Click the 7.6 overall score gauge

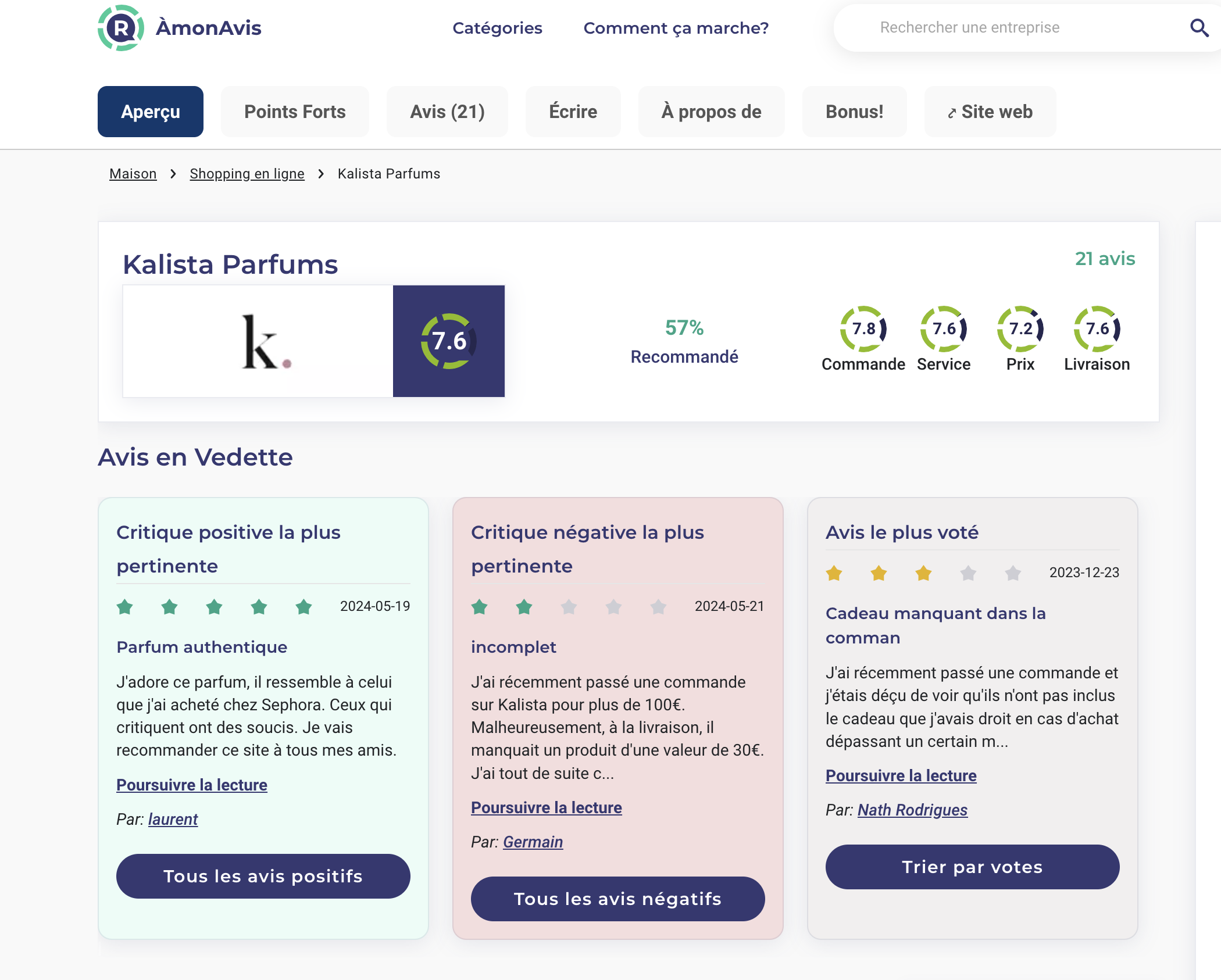pyautogui.click(x=449, y=341)
